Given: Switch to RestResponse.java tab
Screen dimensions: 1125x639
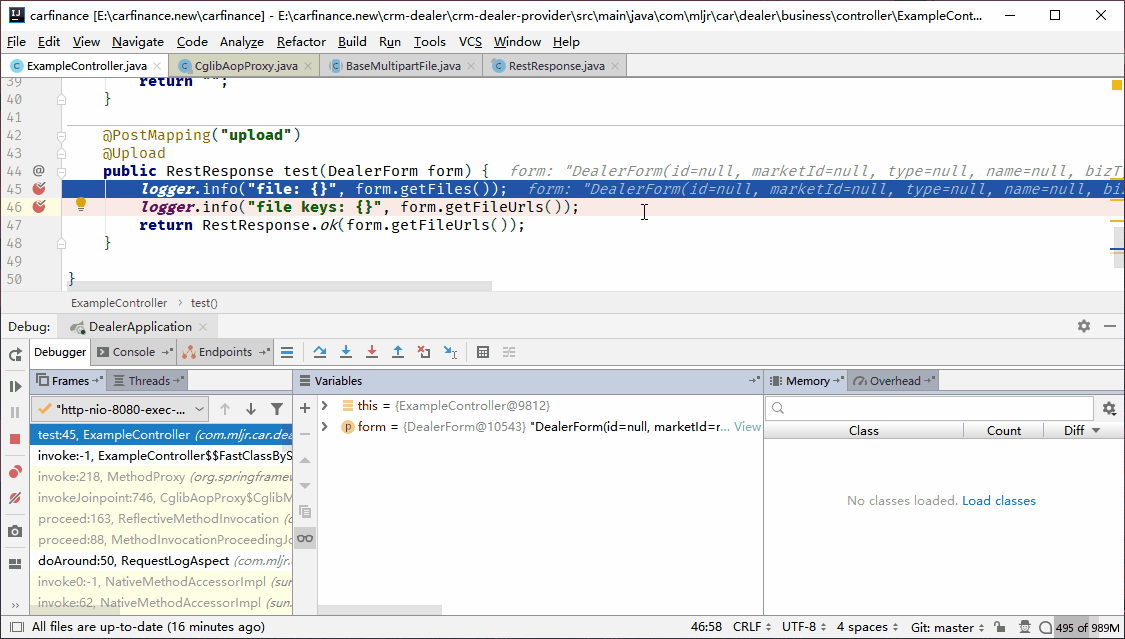Looking at the screenshot, I should (x=556, y=66).
